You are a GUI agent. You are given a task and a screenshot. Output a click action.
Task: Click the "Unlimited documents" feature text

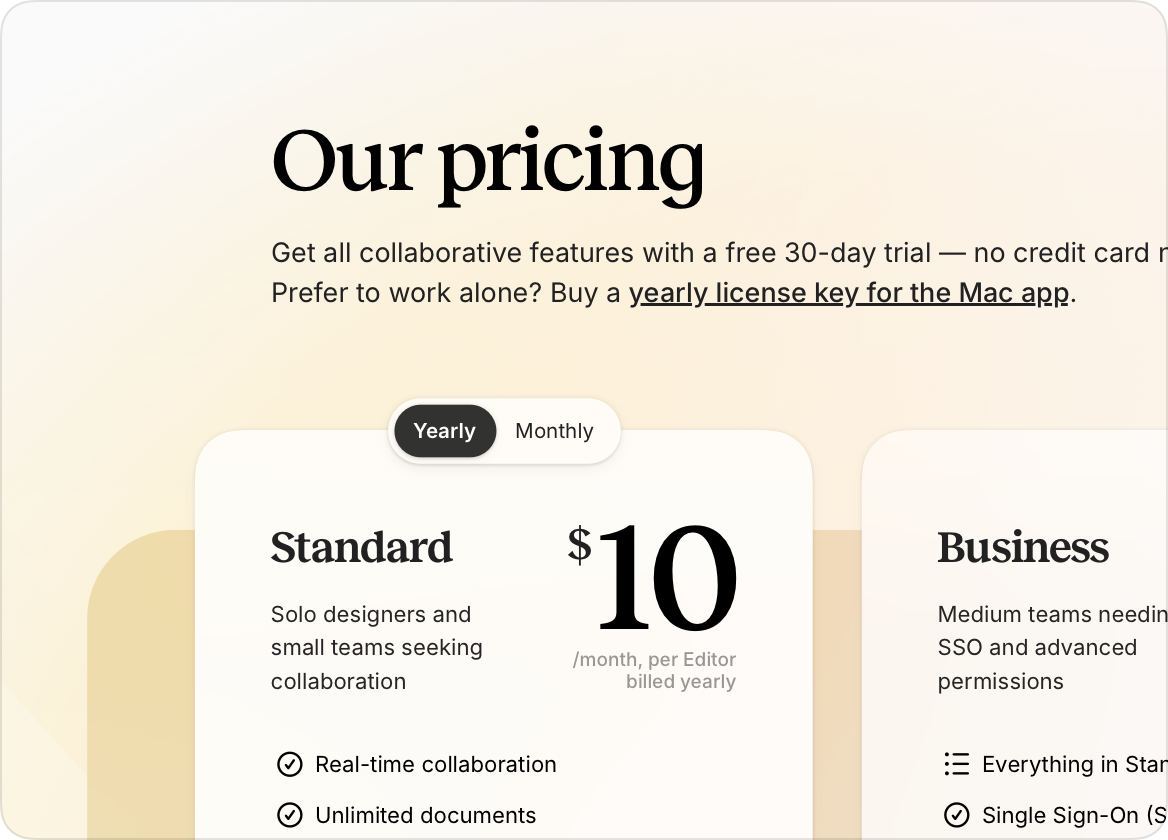click(x=425, y=815)
